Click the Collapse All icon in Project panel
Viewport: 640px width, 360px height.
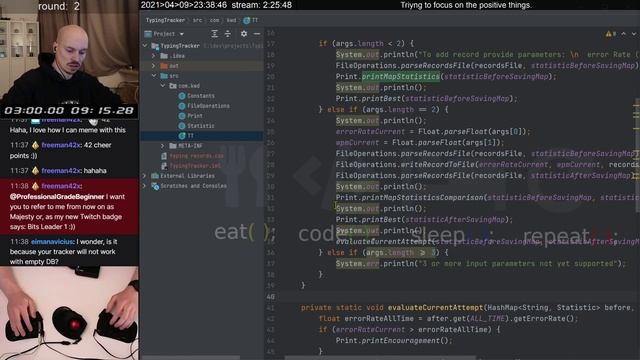pyautogui.click(x=228, y=33)
